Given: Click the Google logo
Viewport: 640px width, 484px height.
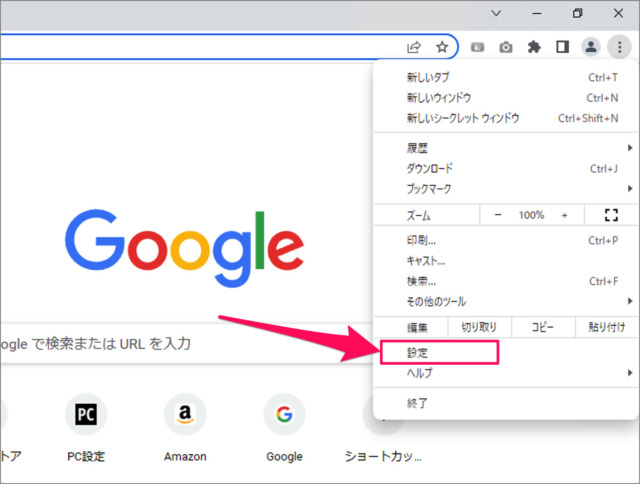Looking at the screenshot, I should click(x=184, y=248).
